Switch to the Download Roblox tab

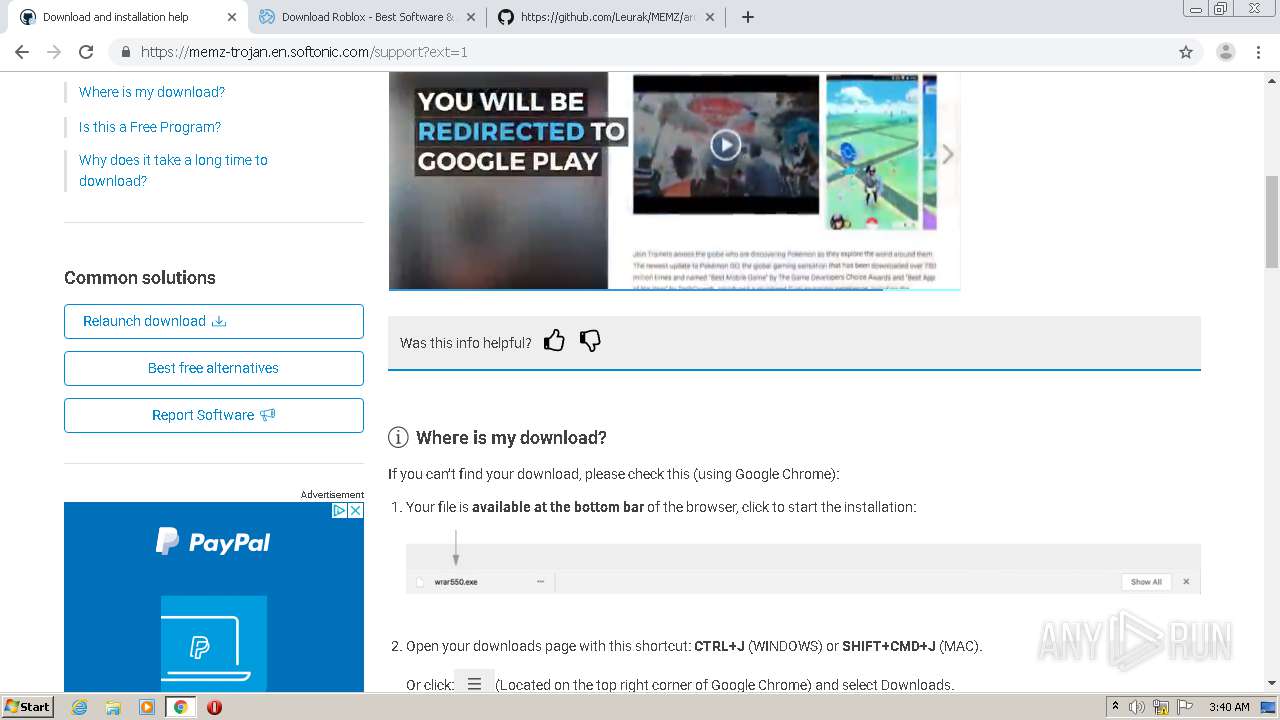(367, 17)
